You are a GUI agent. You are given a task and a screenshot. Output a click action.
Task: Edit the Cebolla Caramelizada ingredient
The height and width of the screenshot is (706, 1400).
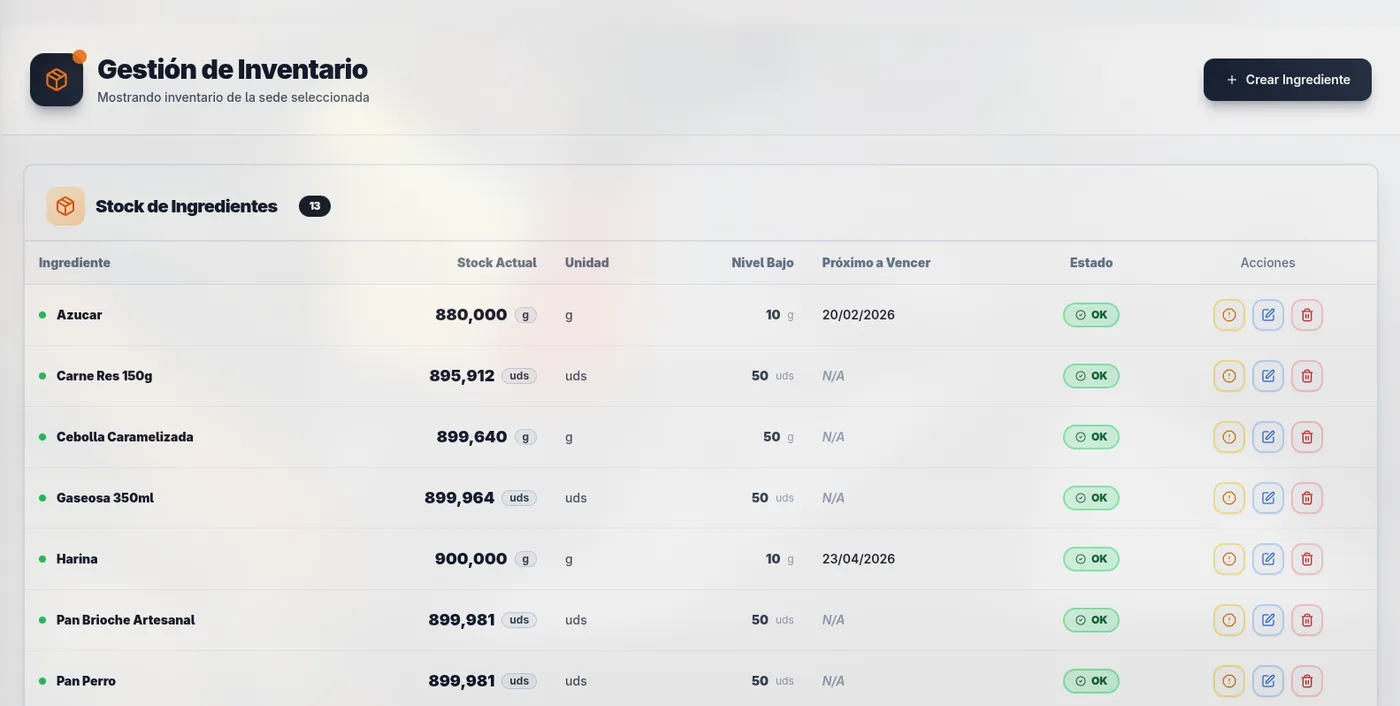(x=1268, y=437)
